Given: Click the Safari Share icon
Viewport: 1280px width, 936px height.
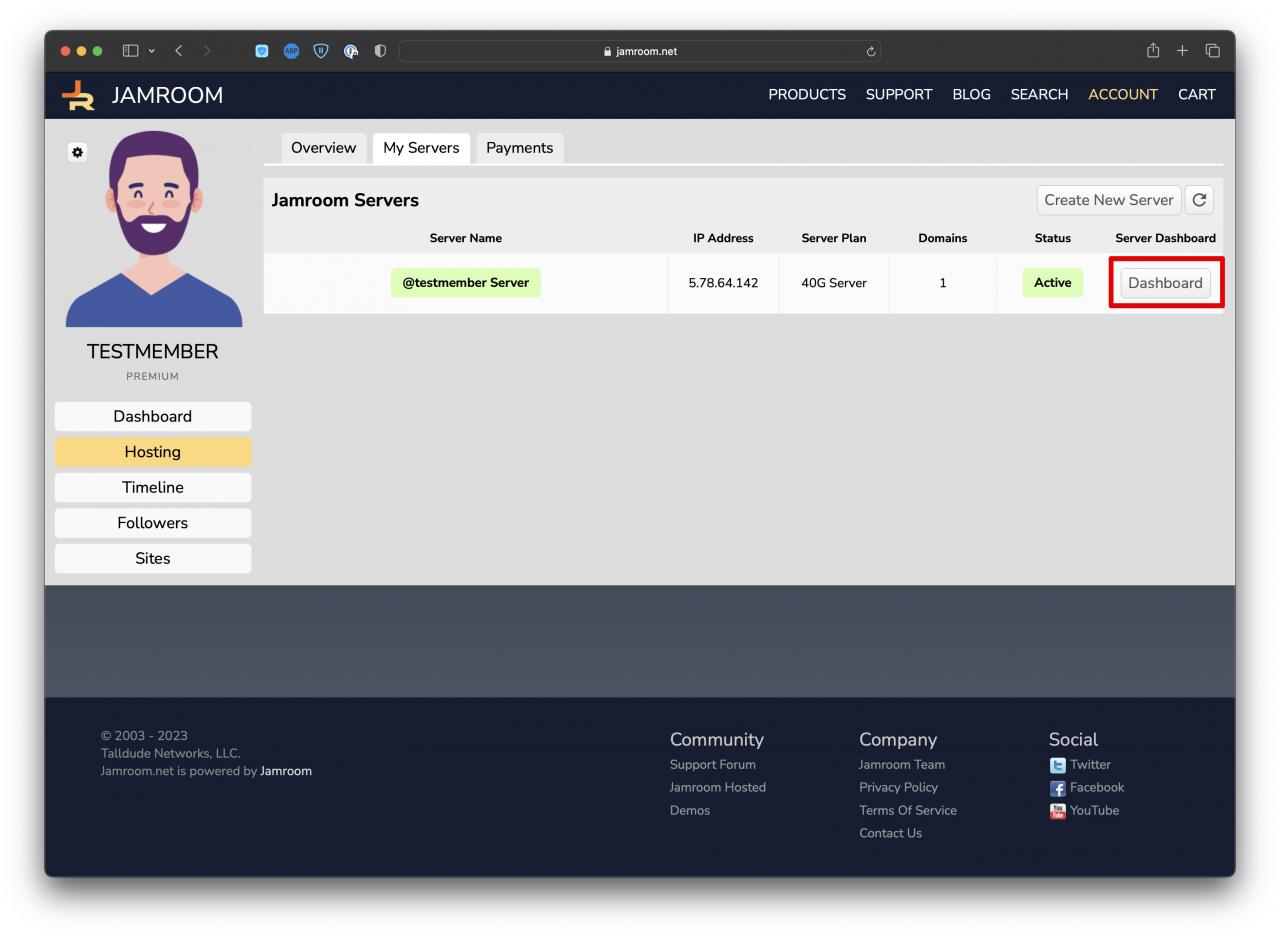Looking at the screenshot, I should point(1152,51).
